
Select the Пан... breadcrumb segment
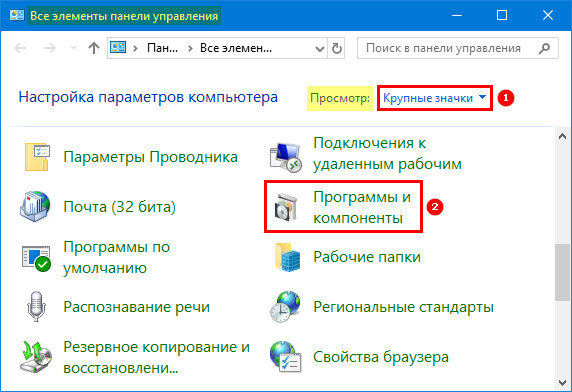click(162, 48)
